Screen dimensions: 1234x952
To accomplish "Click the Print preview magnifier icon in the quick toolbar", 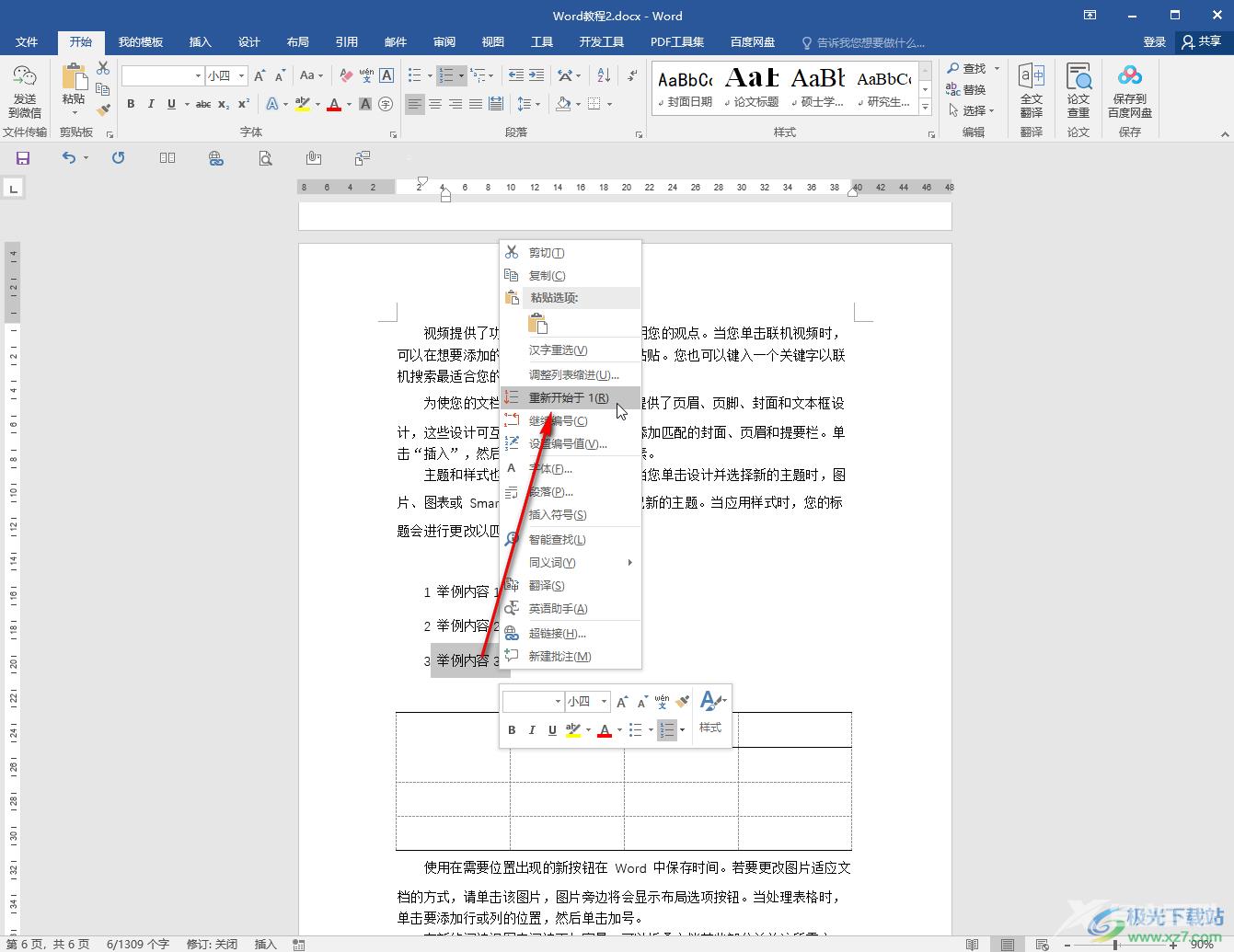I will 265,158.
